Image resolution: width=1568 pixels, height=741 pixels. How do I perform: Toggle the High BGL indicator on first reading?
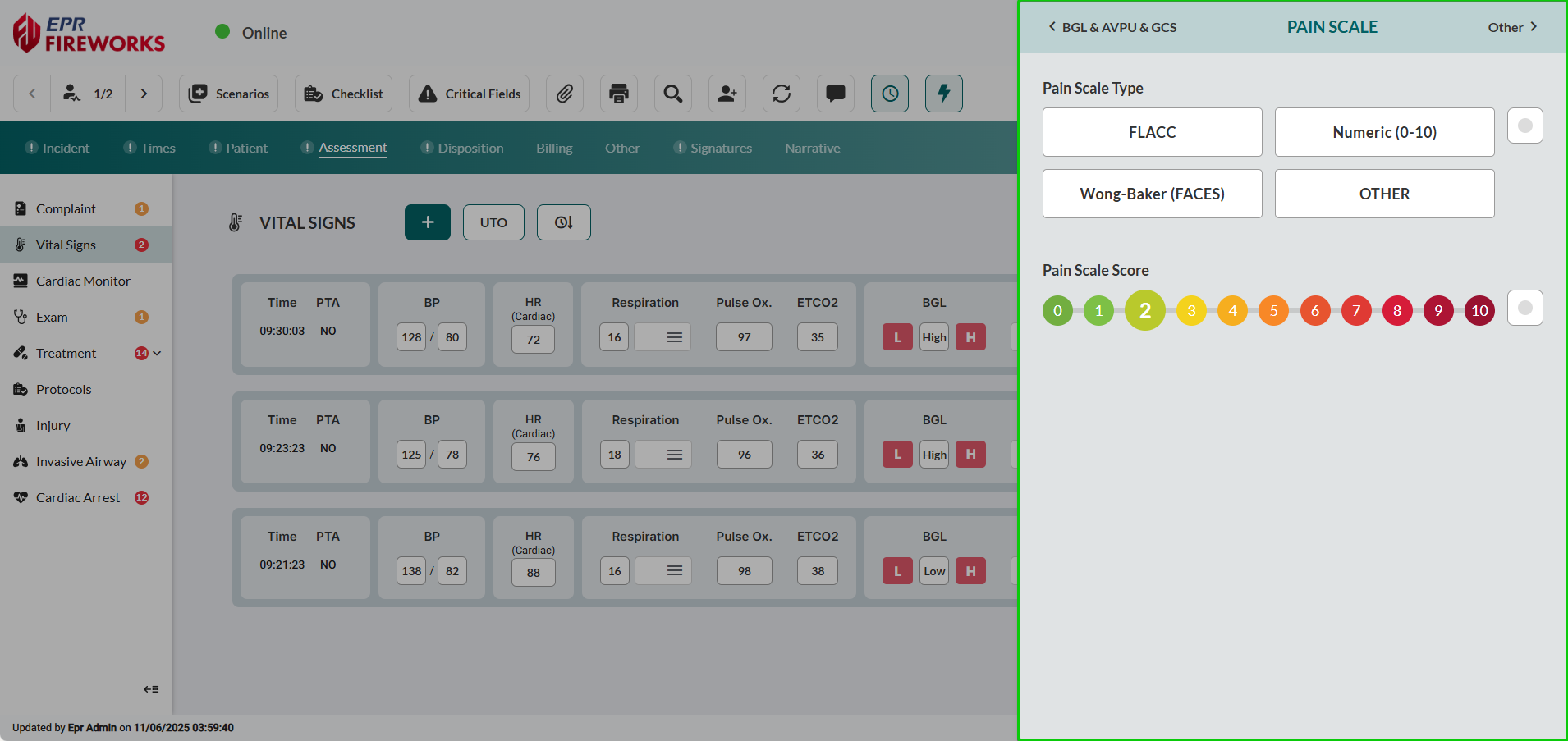(933, 336)
